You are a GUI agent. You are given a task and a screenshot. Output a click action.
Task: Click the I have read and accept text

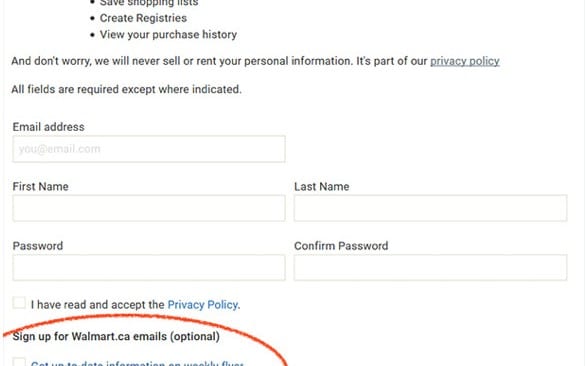98,305
